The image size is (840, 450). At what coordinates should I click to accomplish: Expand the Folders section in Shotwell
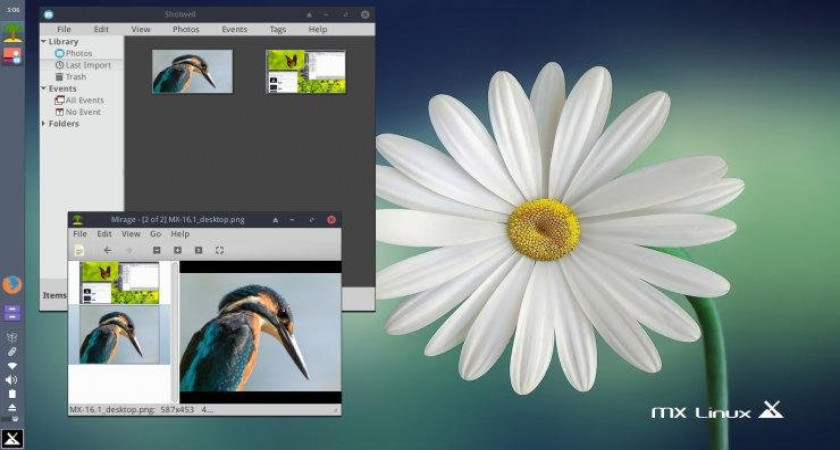[x=44, y=124]
